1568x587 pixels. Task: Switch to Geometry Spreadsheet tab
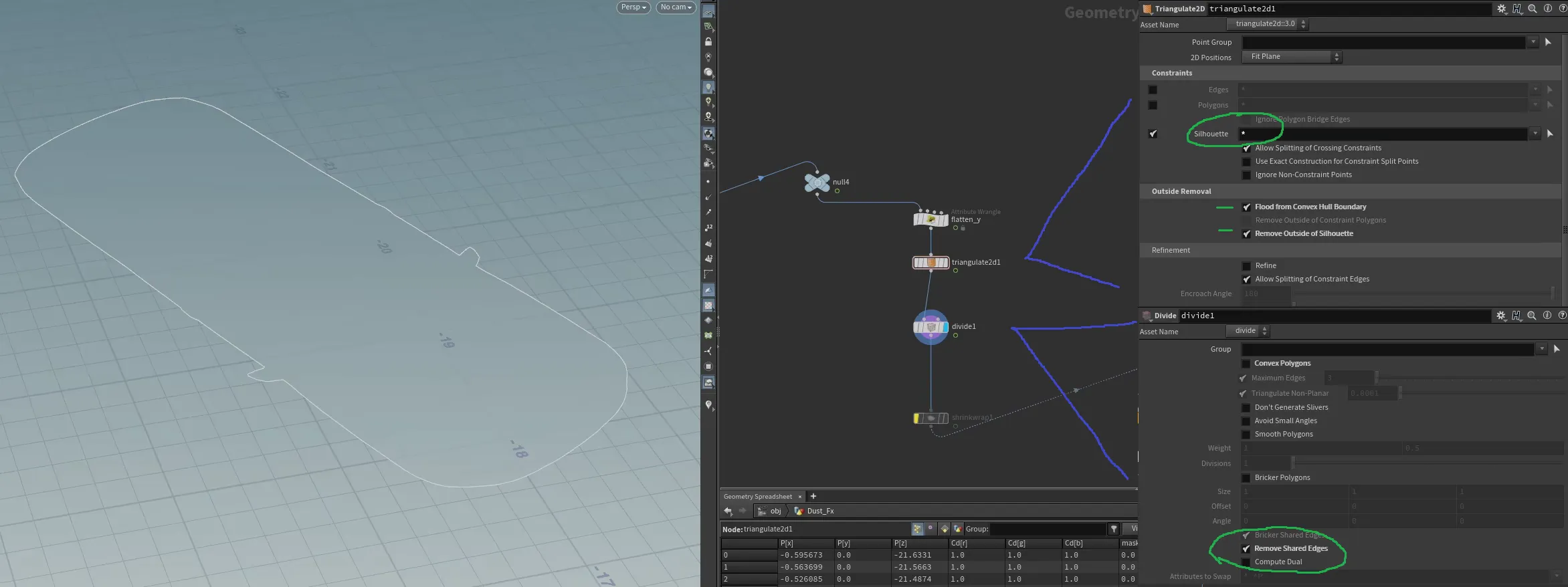pyautogui.click(x=757, y=496)
